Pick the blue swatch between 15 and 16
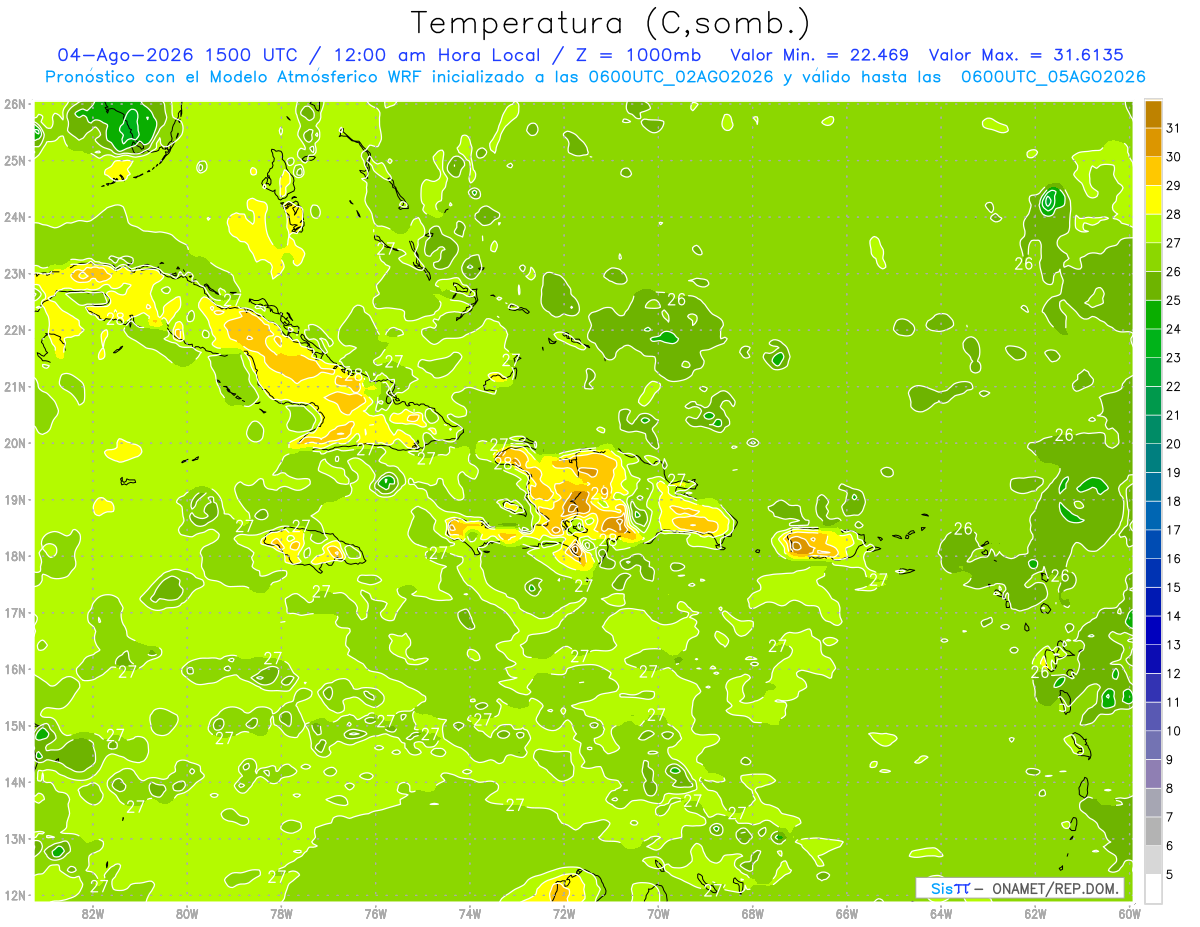This screenshot has width=1200, height=927. click(1153, 573)
